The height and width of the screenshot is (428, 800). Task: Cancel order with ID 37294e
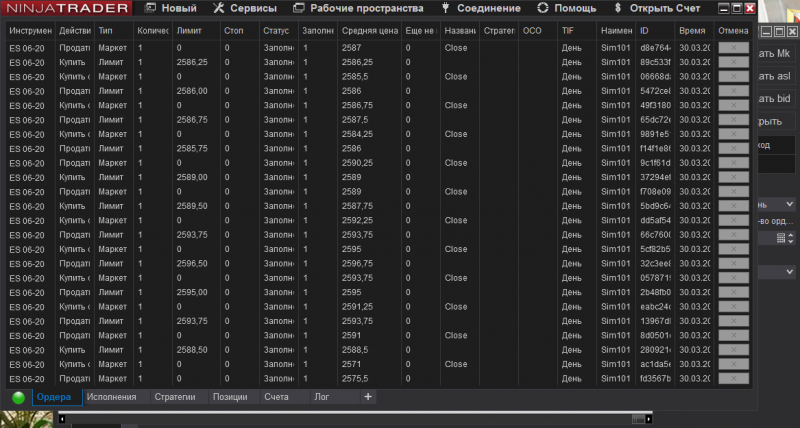(x=733, y=177)
